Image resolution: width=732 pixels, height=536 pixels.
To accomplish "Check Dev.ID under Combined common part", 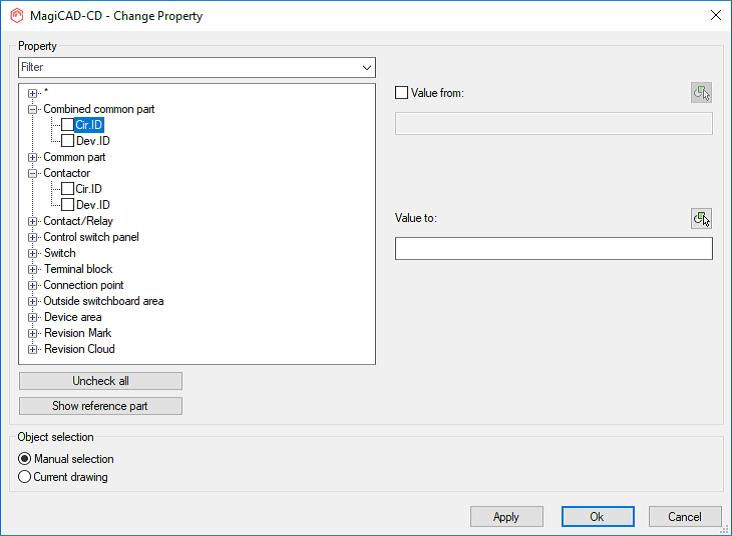I will 67,141.
